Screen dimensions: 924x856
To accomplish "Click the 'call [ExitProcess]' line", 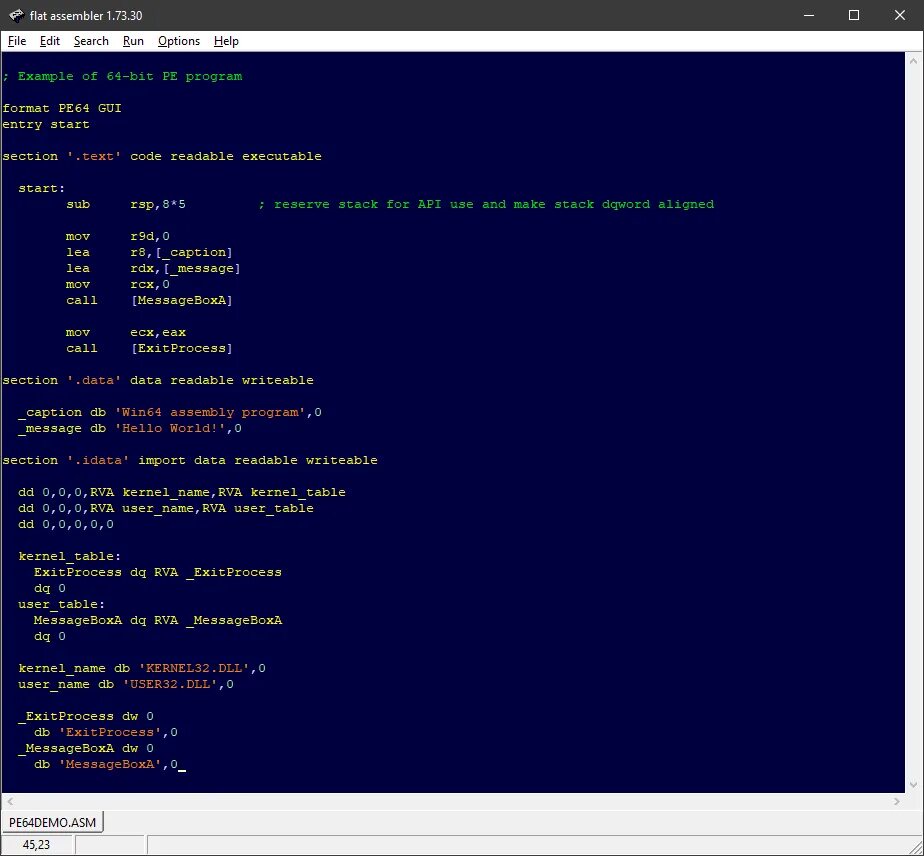I will 150,348.
